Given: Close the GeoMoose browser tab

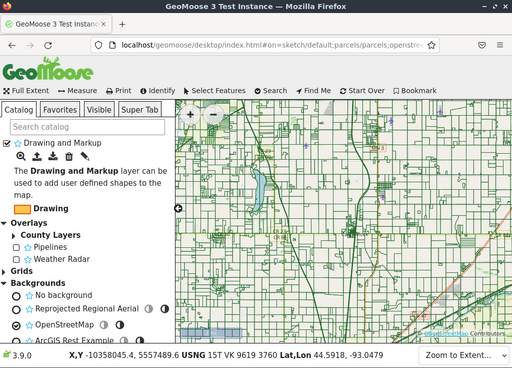Looking at the screenshot, I should pyautogui.click(x=104, y=24).
